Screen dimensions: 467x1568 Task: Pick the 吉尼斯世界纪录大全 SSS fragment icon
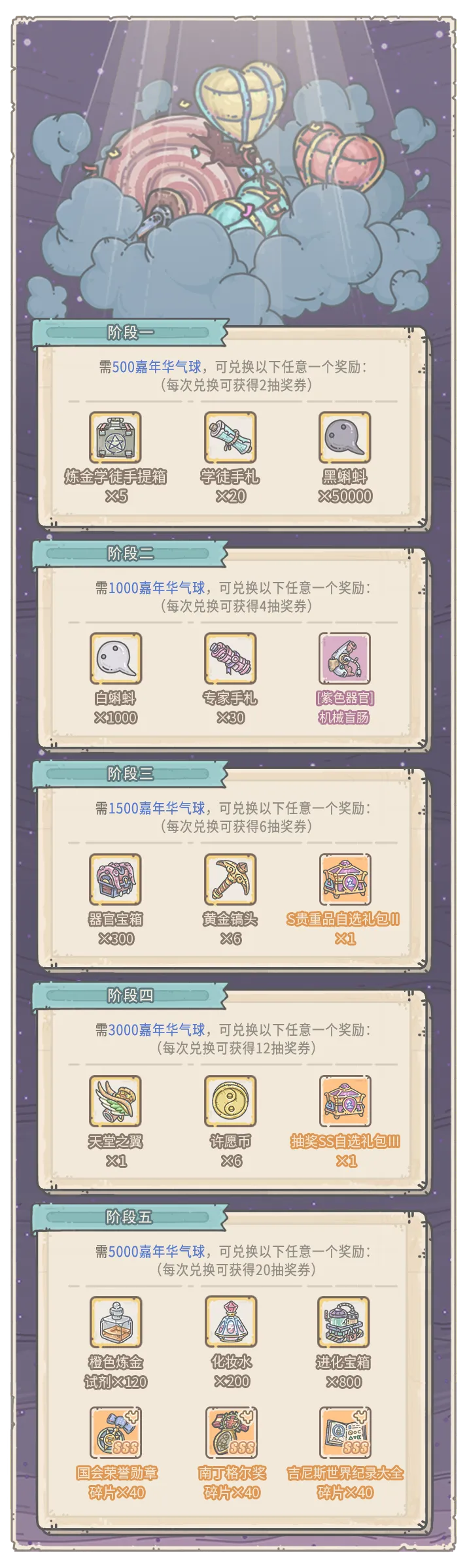click(345, 1433)
